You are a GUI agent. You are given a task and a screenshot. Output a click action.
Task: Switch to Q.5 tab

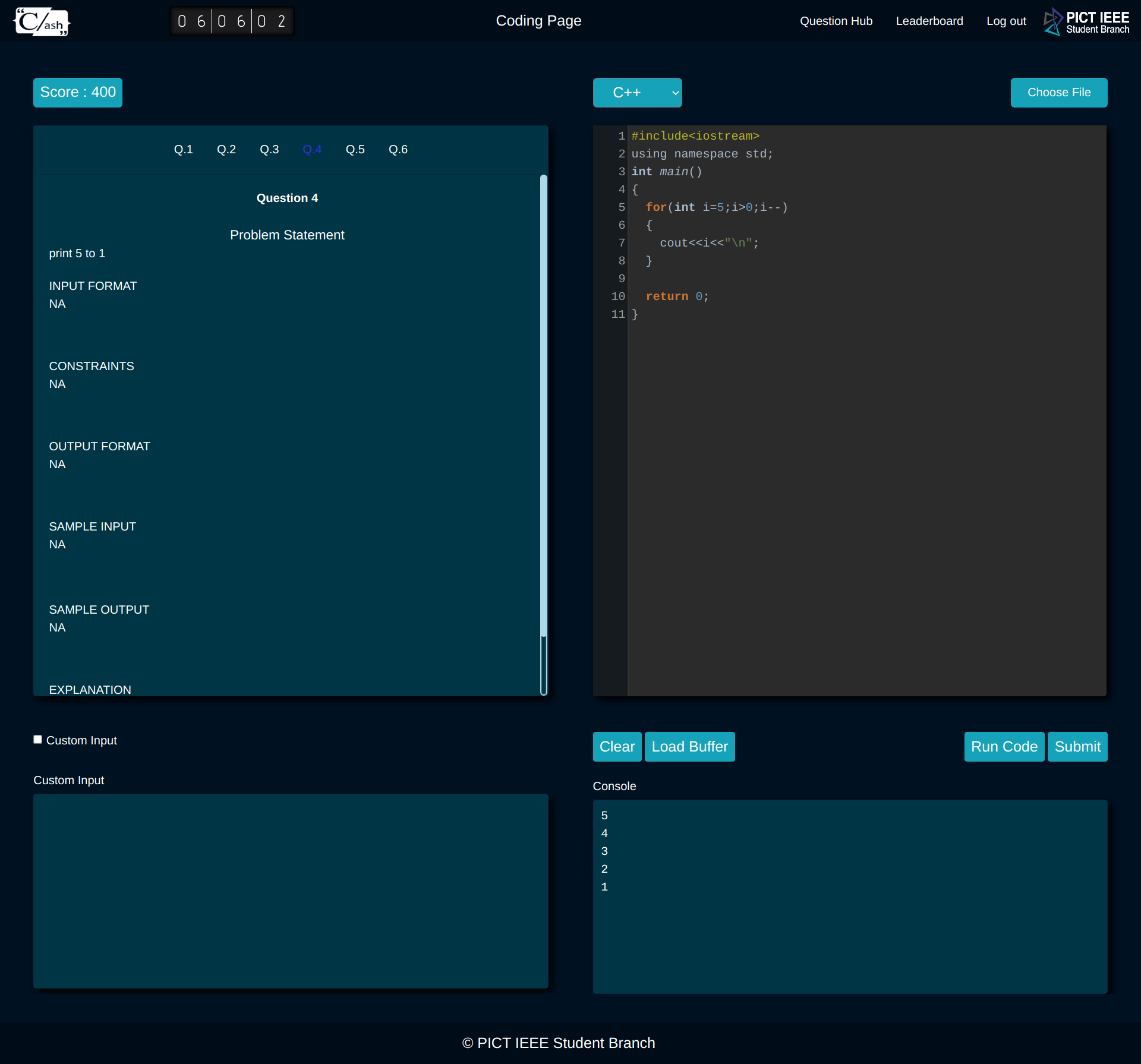pos(355,150)
